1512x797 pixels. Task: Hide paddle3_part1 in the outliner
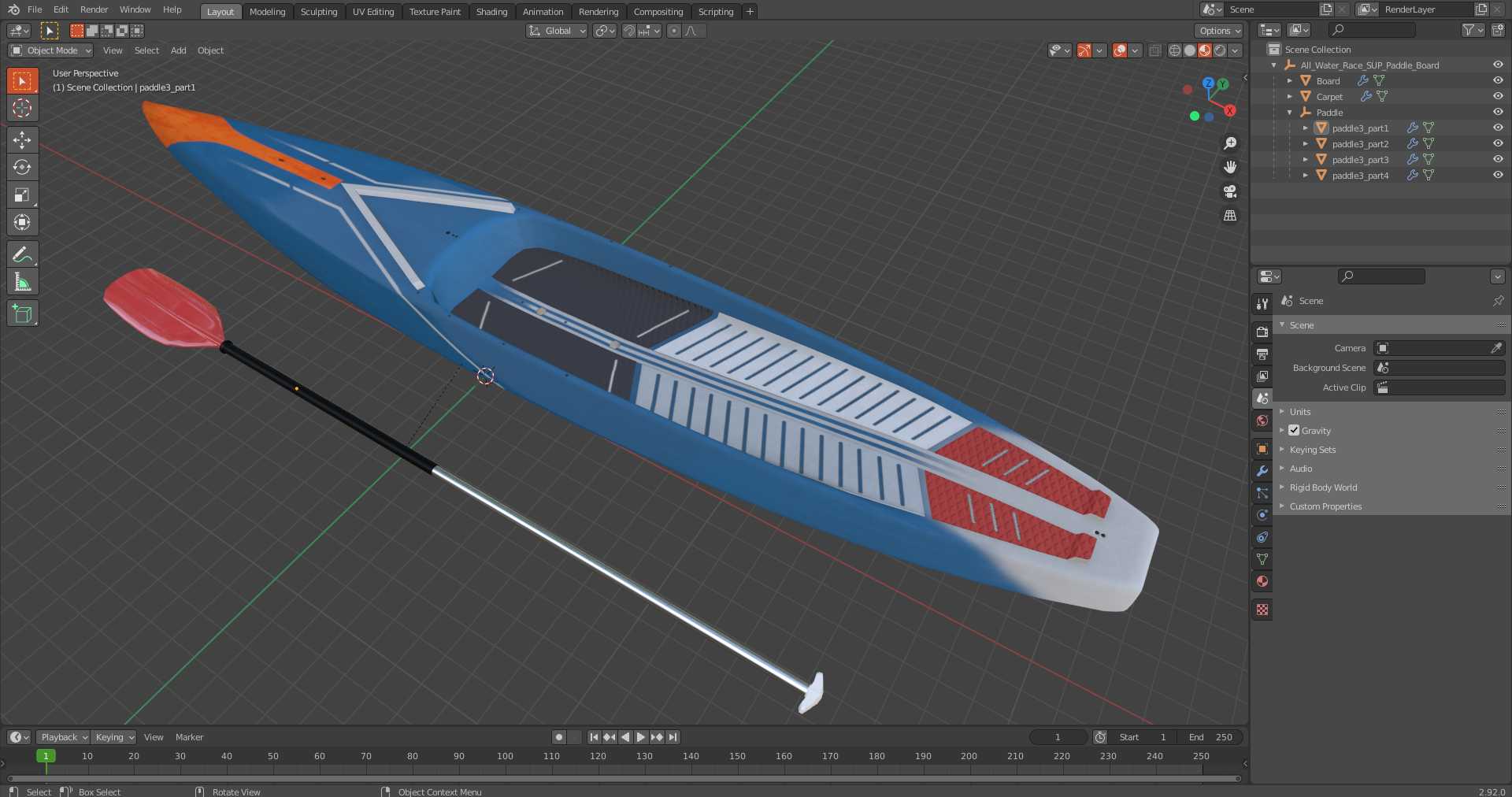(x=1498, y=128)
